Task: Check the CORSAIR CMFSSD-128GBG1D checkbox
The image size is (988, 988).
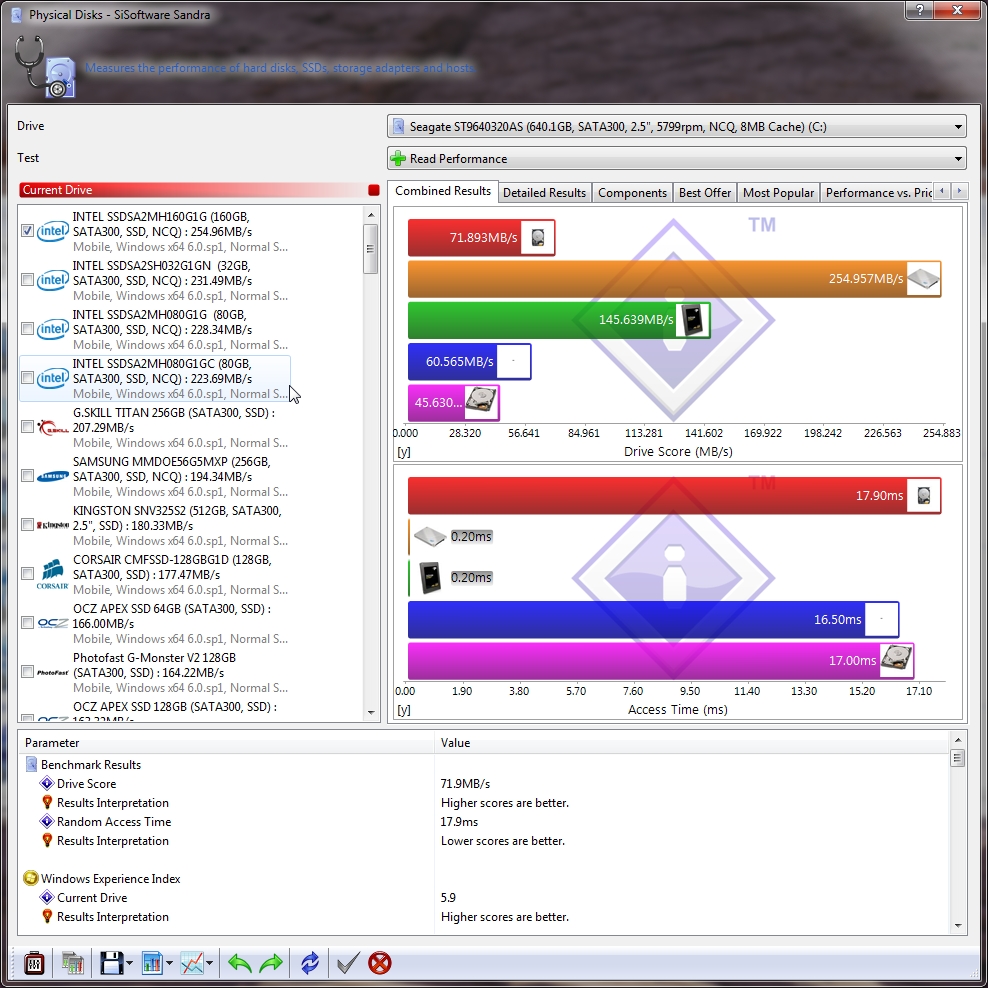Action: [27, 574]
